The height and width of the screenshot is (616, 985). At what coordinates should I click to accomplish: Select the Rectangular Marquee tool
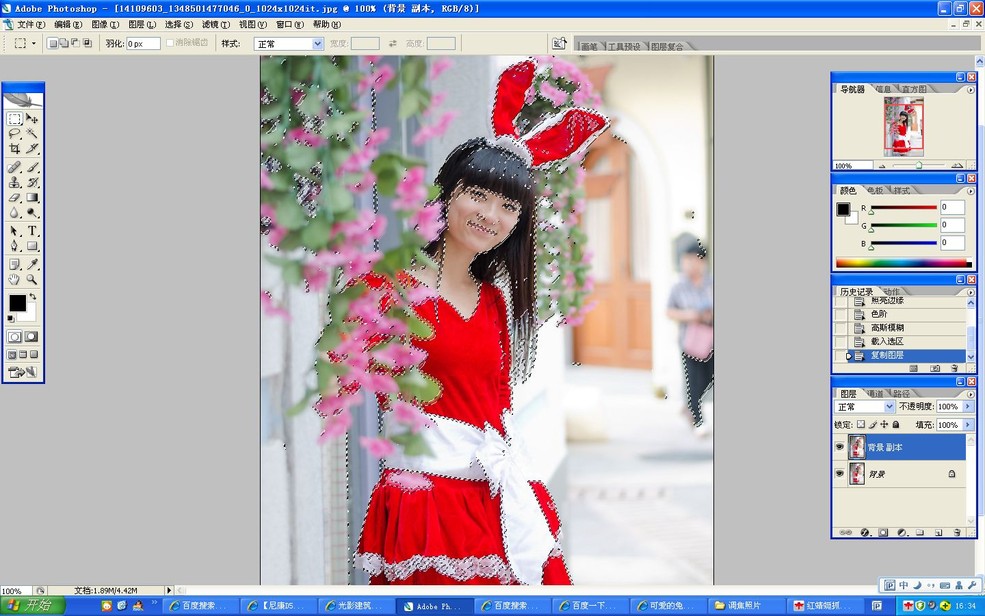click(x=16, y=120)
